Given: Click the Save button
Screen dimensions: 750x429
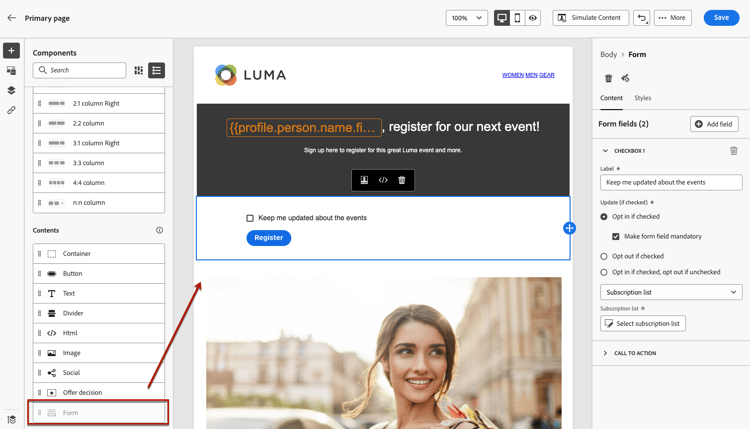Looking at the screenshot, I should (x=721, y=18).
